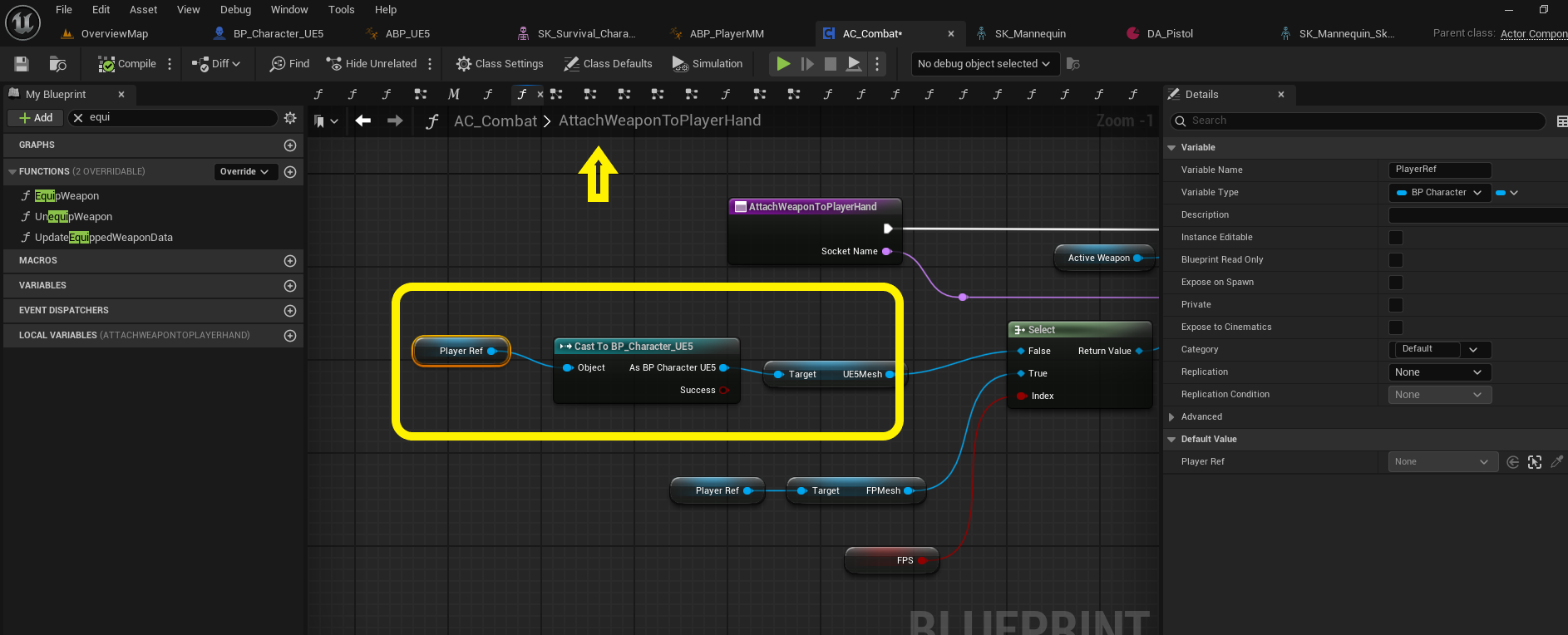Open My Blueprint settings gear
1568x635 pixels.
click(290, 118)
